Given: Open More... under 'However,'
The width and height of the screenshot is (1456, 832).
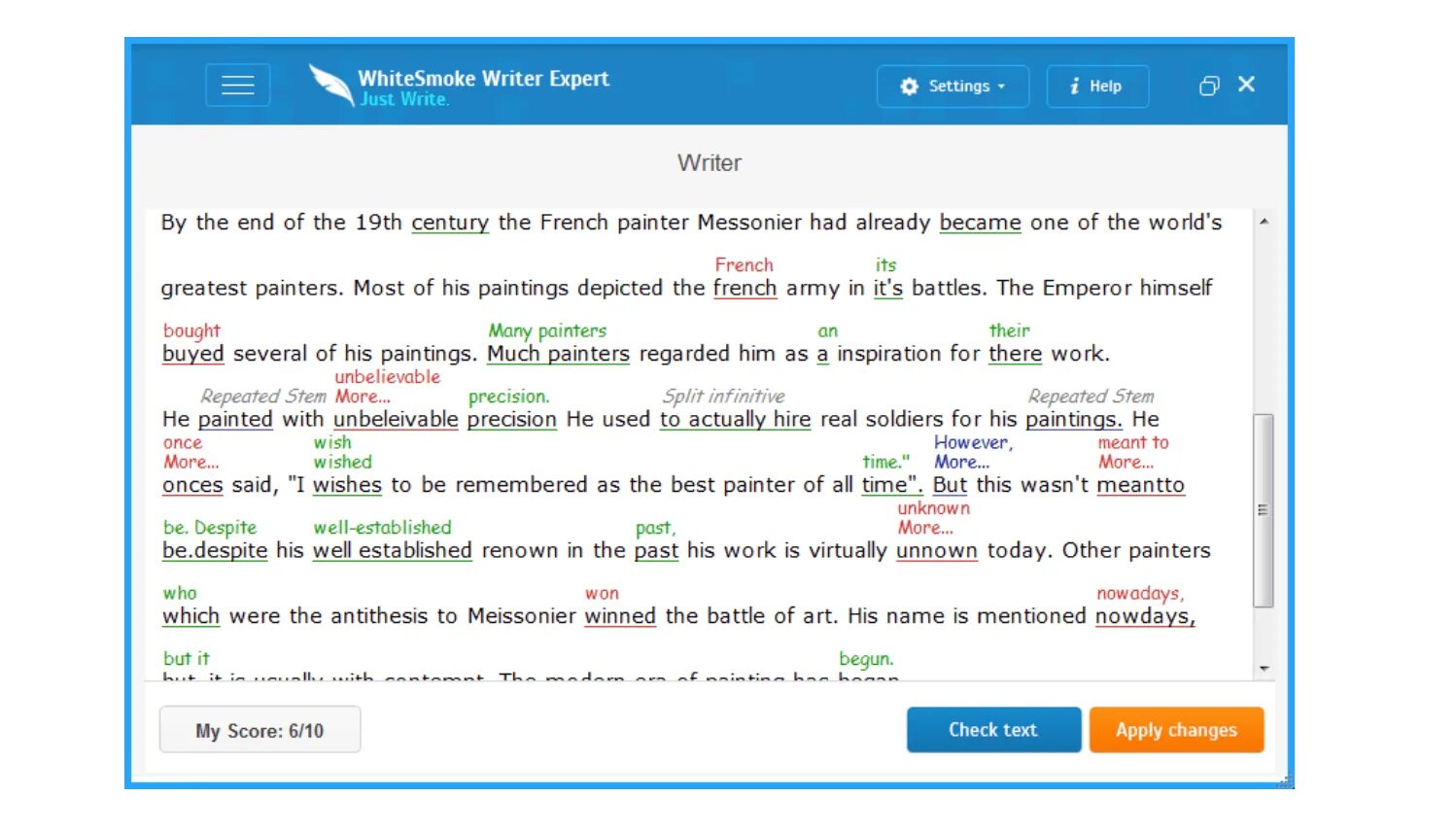Looking at the screenshot, I should coord(961,463).
